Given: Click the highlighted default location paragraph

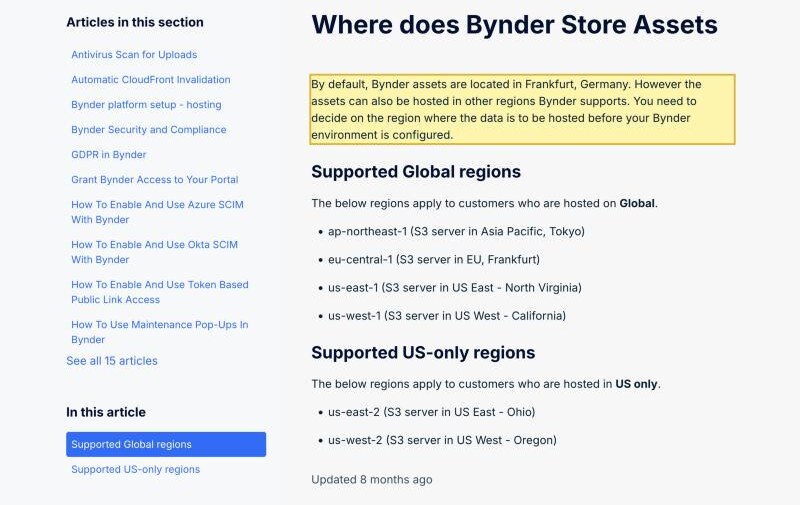Looking at the screenshot, I should [522, 109].
